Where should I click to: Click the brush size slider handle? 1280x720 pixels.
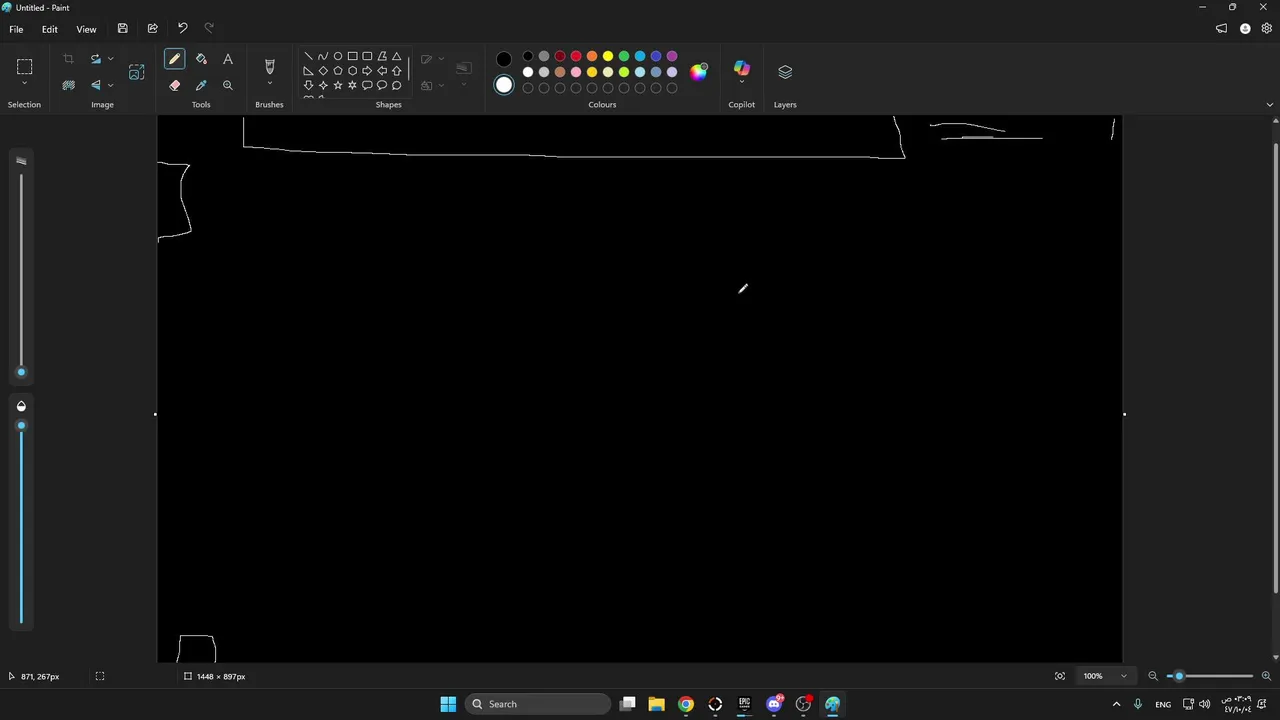[21, 372]
